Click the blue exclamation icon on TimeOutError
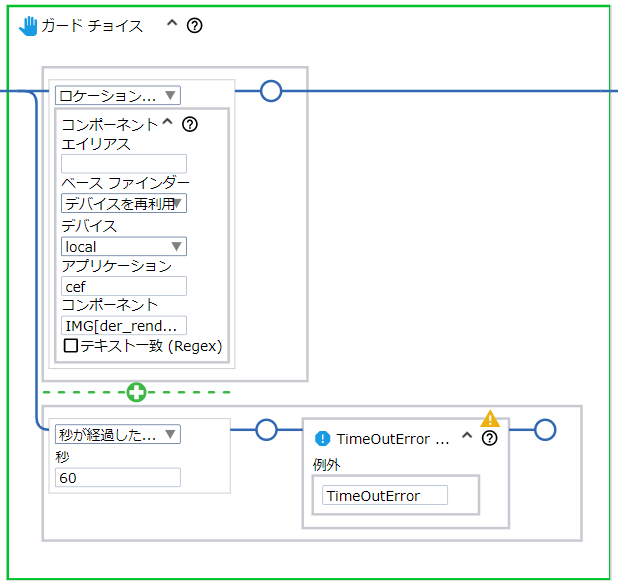 pos(322,439)
